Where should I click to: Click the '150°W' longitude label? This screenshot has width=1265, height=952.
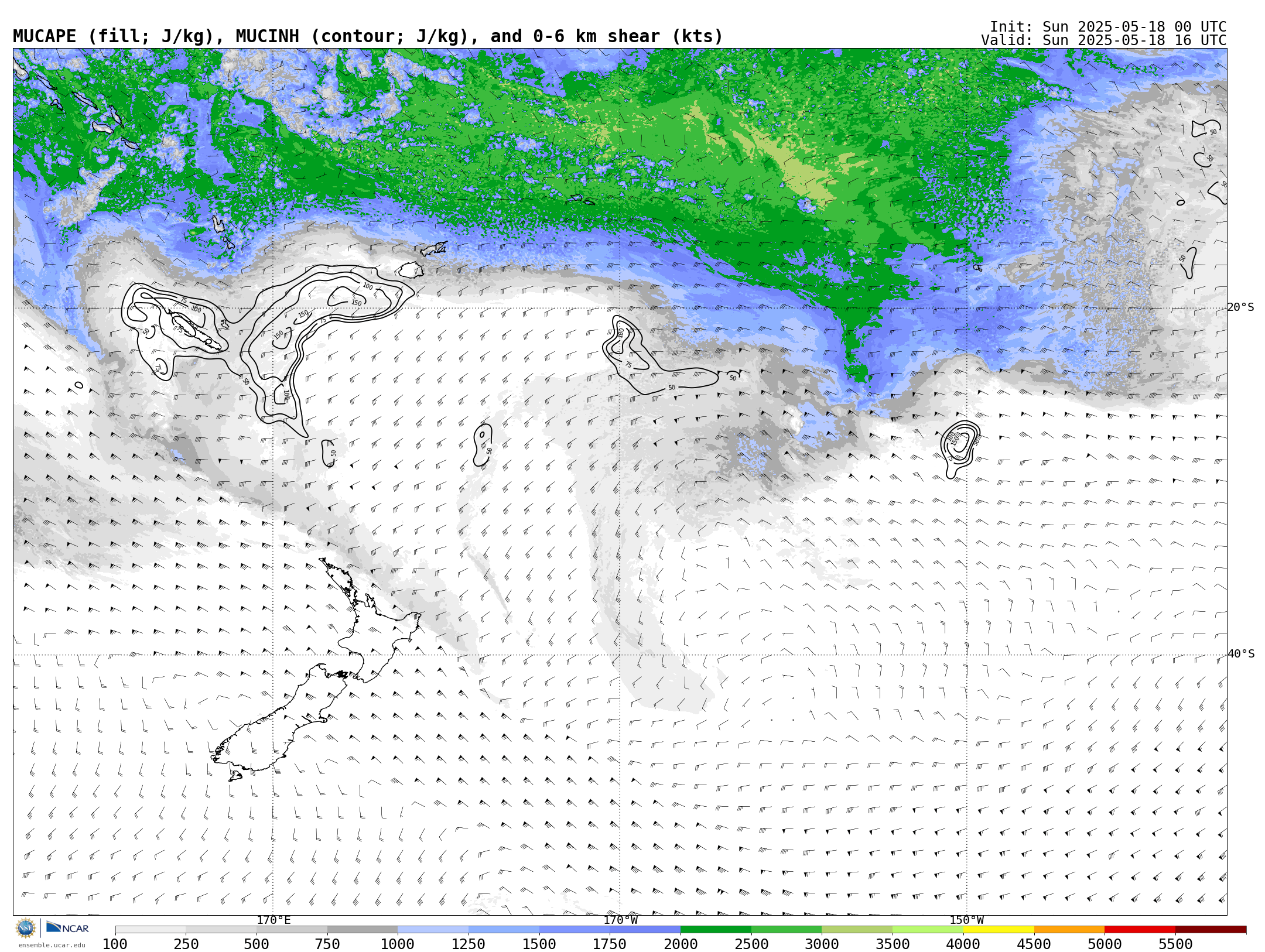967,920
